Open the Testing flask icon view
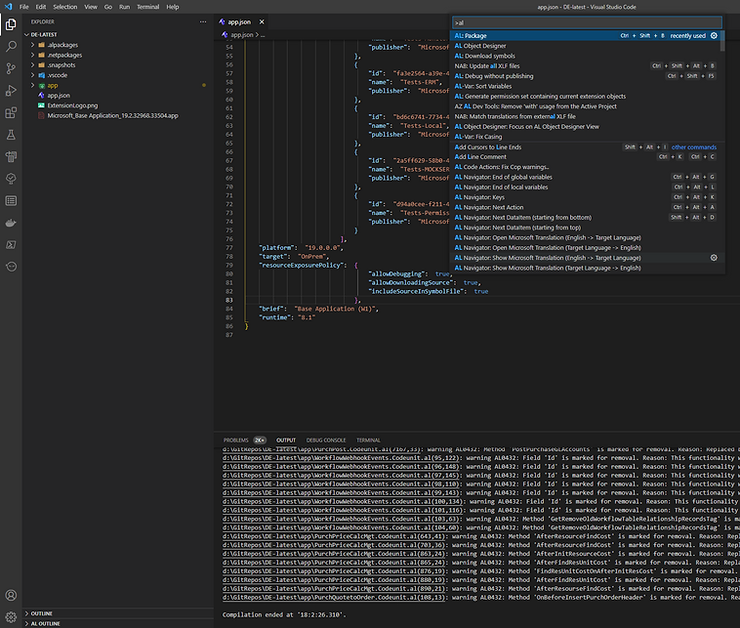 point(11,134)
